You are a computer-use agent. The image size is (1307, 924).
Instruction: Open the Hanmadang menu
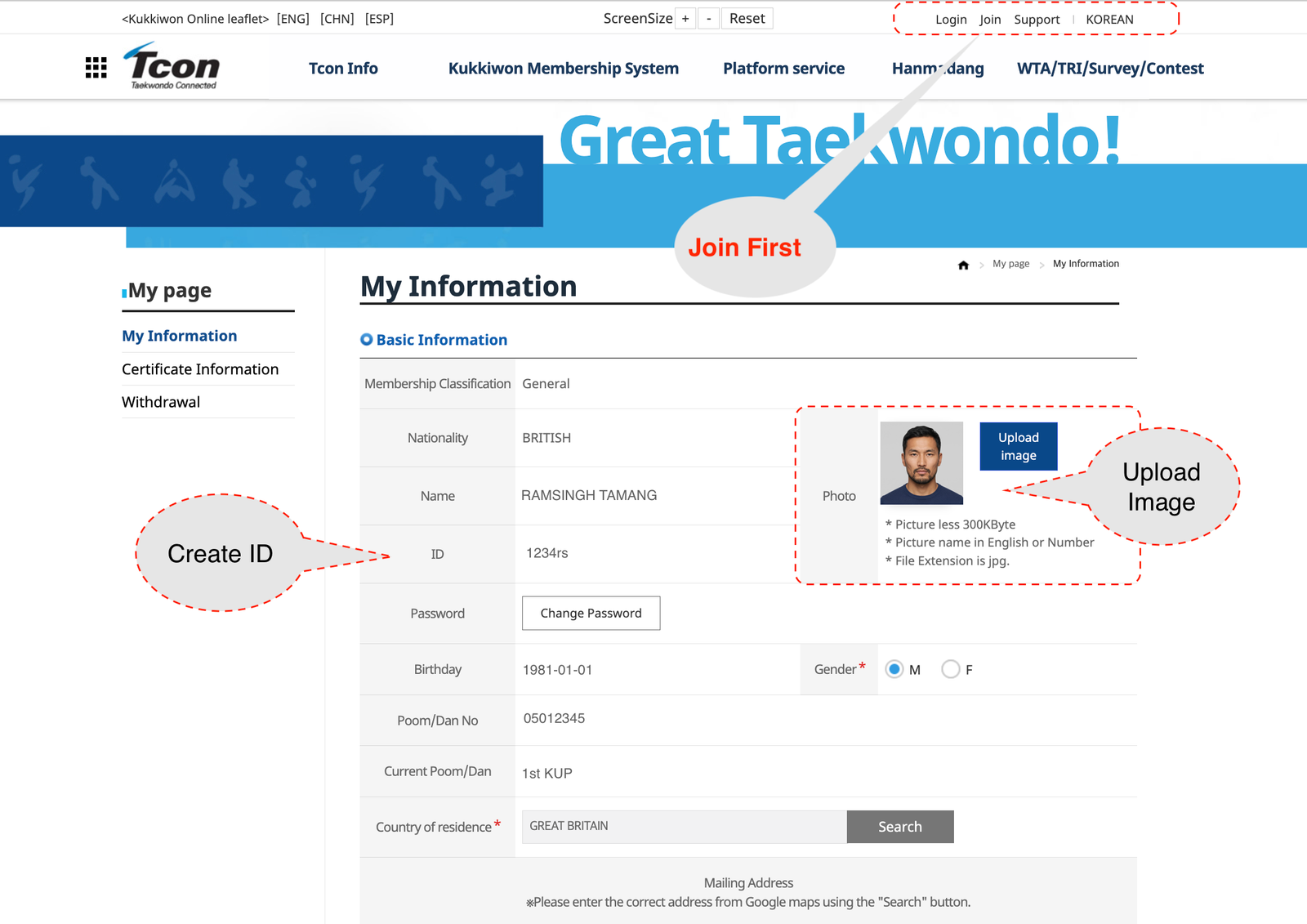938,69
